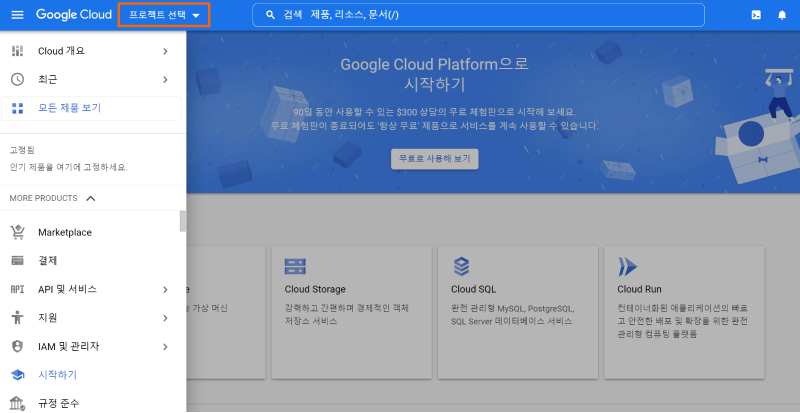Click the API icon in sidebar
This screenshot has width=800, height=413.
(x=17, y=289)
